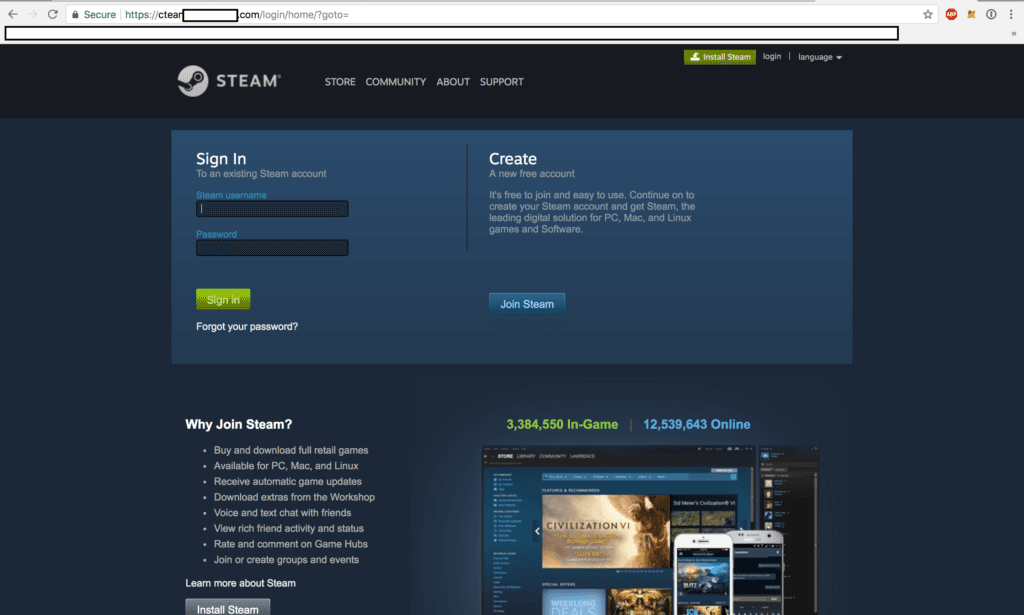Focus the Steam username field
Image resolution: width=1024 pixels, height=615 pixels.
click(x=272, y=209)
